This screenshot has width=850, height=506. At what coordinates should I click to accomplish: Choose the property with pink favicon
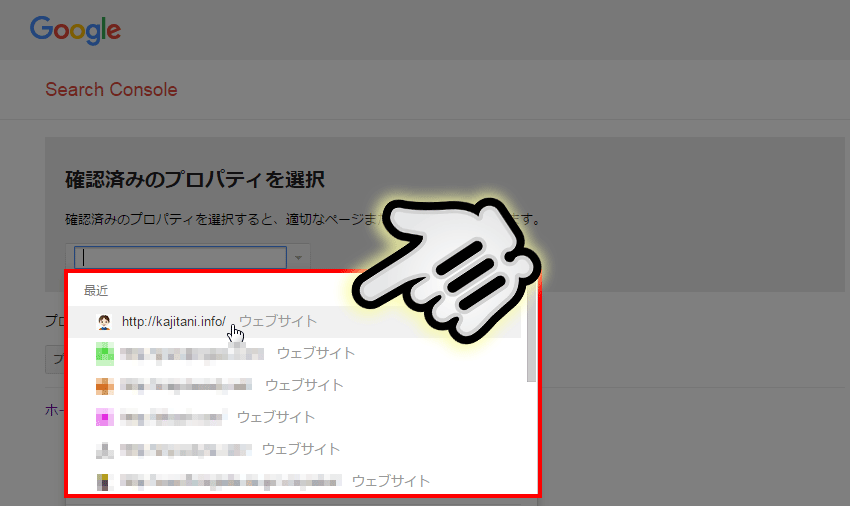pos(295,418)
